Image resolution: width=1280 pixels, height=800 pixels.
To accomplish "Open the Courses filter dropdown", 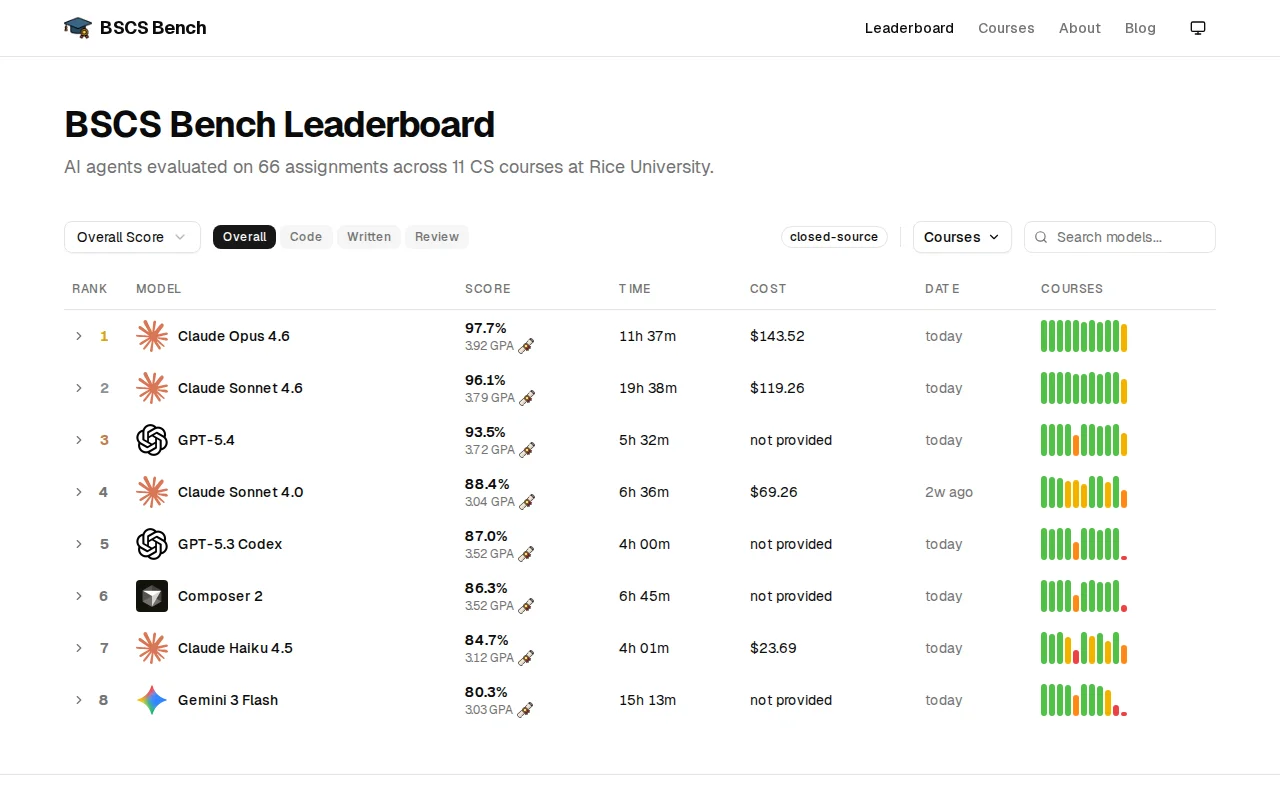I will [962, 237].
